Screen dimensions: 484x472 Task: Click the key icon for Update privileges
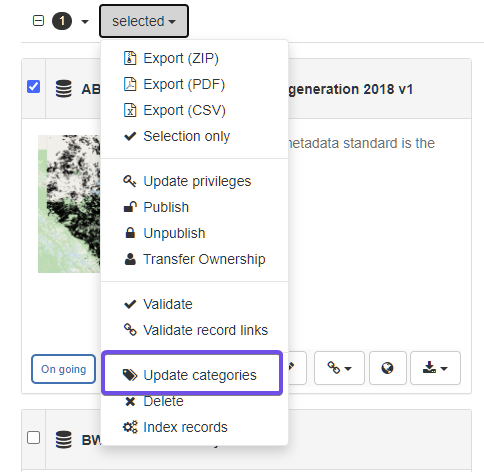tap(130, 181)
